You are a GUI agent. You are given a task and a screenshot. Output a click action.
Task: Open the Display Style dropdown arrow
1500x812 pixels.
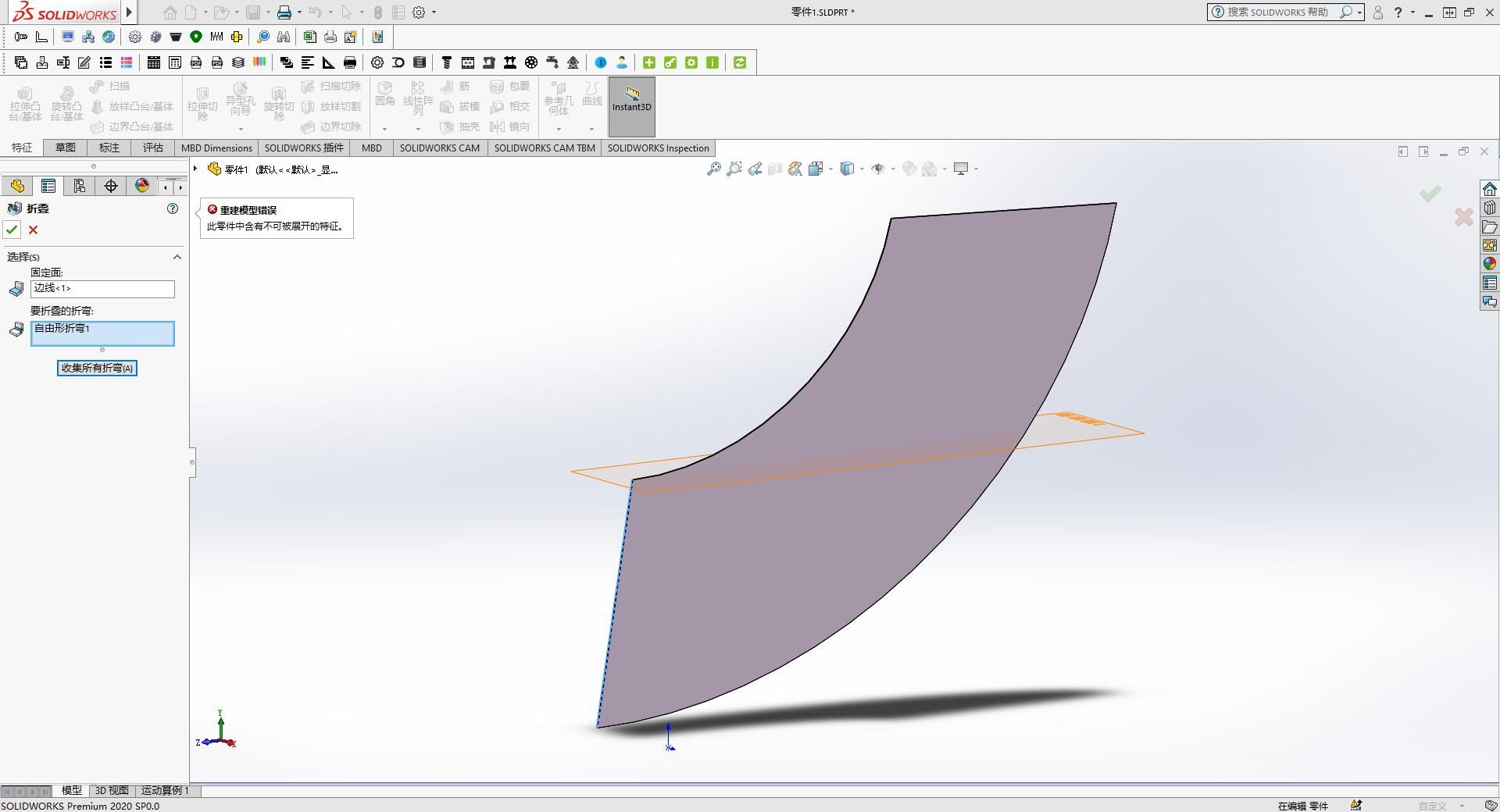click(862, 169)
